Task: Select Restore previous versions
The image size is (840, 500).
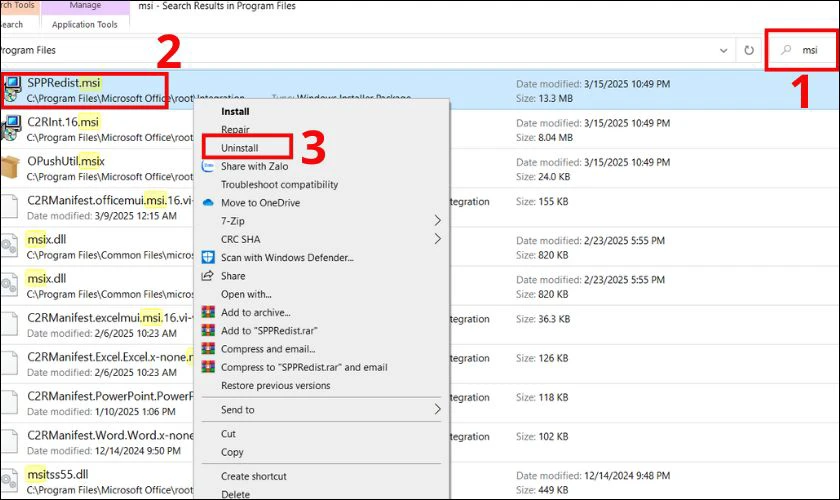Action: 275,385
